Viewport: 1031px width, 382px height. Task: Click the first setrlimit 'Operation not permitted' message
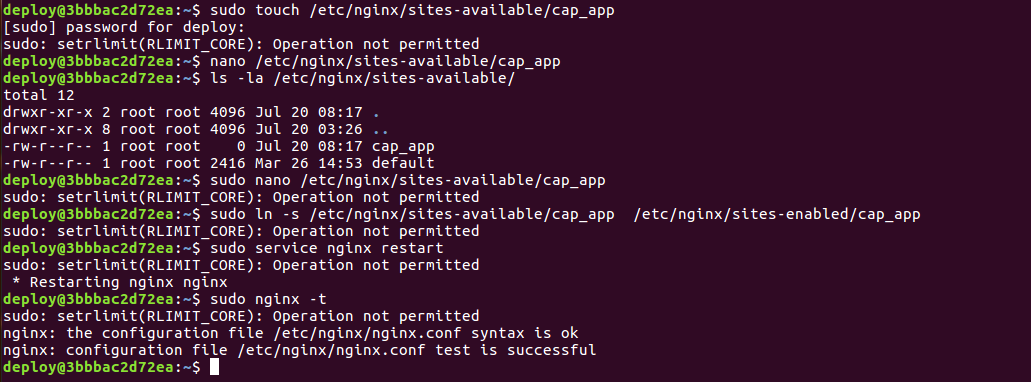241,44
